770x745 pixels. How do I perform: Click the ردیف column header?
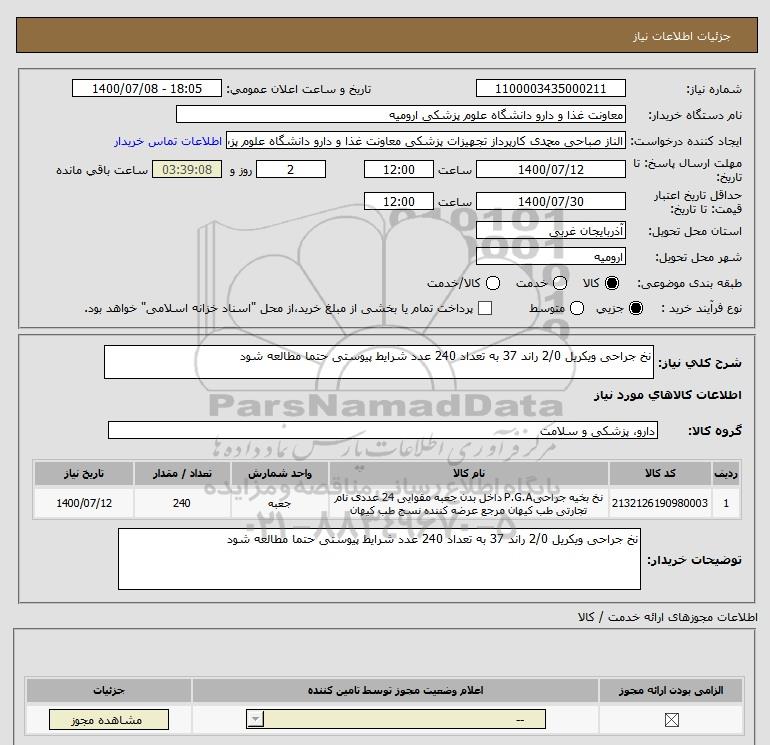[x=726, y=473]
